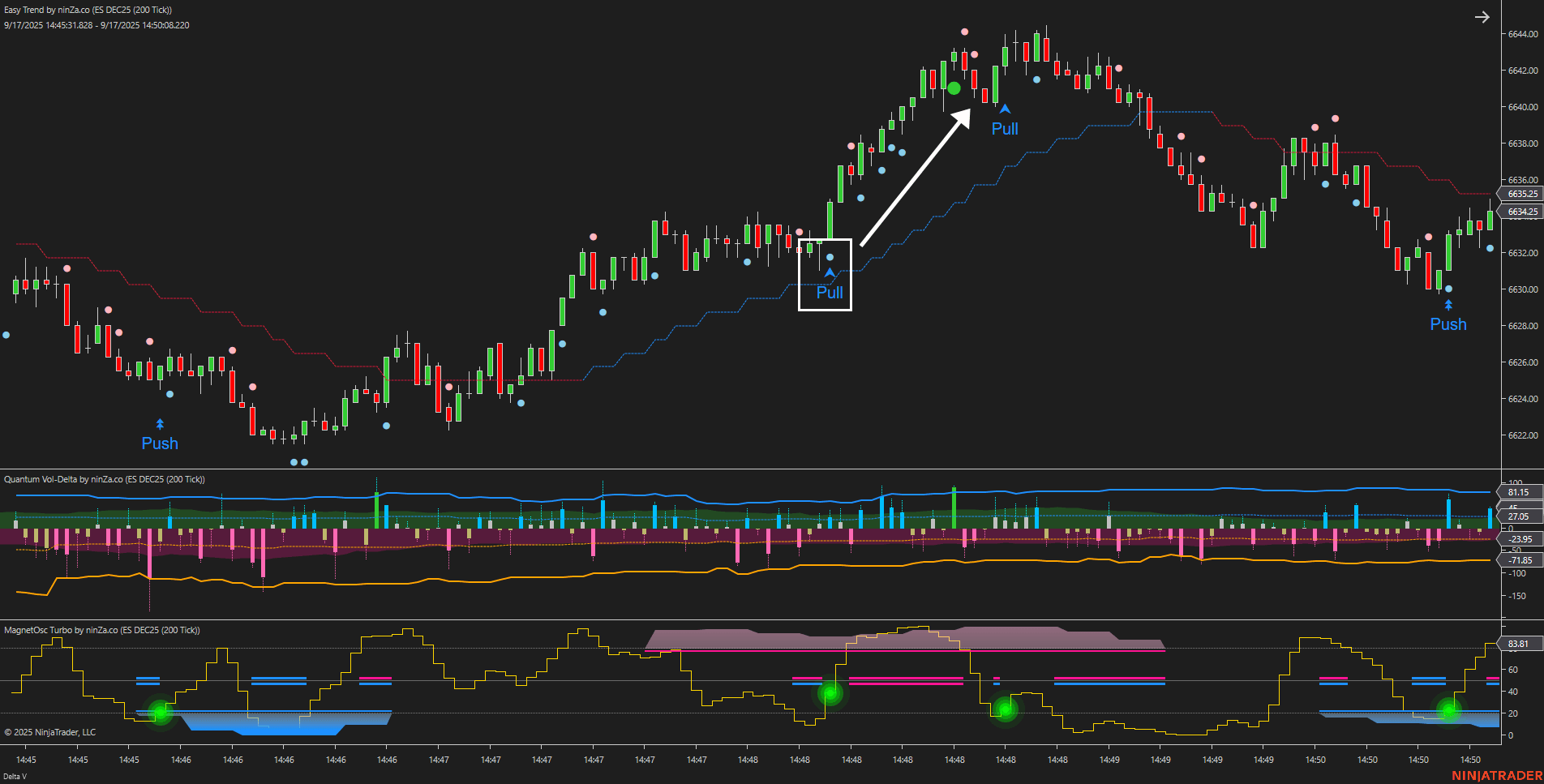This screenshot has width=1544, height=784.
Task: Click the 6635.25 price marker
Action: coord(1520,194)
